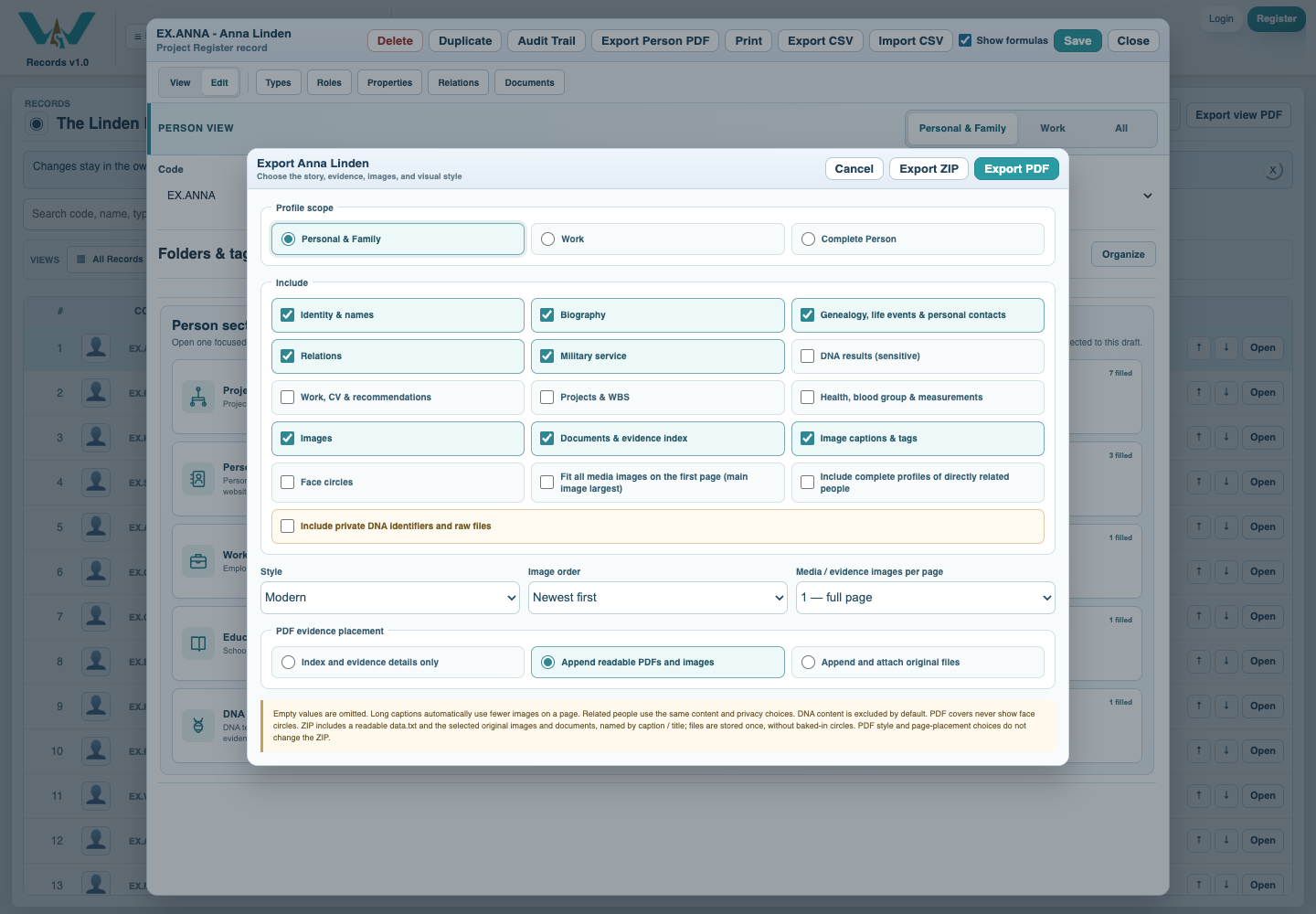The image size is (1316, 914).
Task: Switch Person View to the All tab
Action: click(1121, 129)
